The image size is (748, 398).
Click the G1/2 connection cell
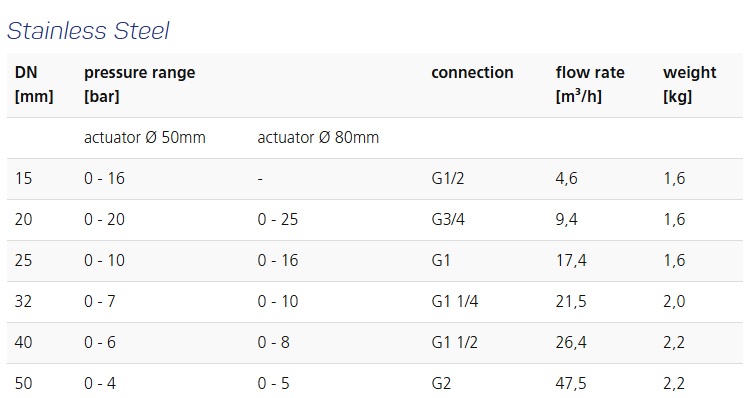447,178
